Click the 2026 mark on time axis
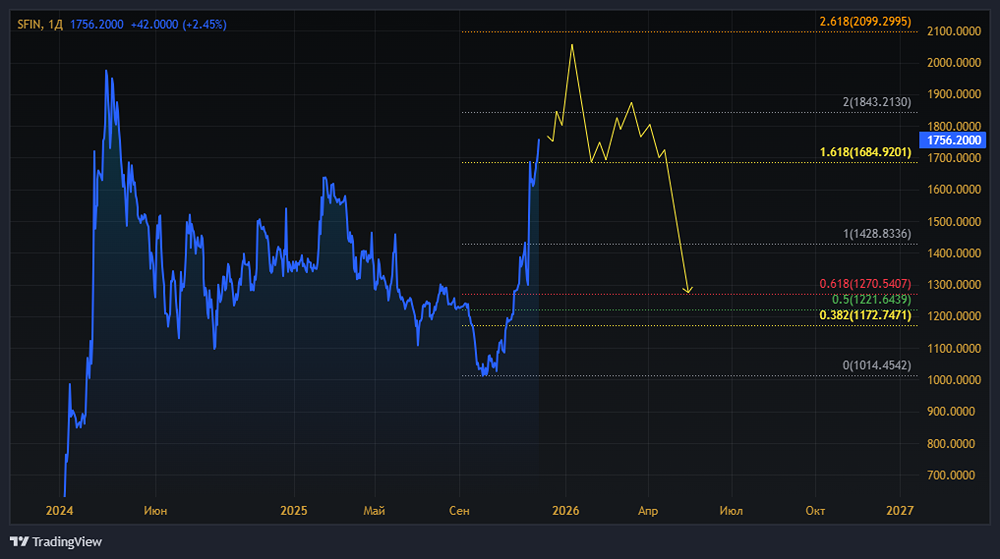Image resolution: width=1000 pixels, height=559 pixels. (x=565, y=510)
